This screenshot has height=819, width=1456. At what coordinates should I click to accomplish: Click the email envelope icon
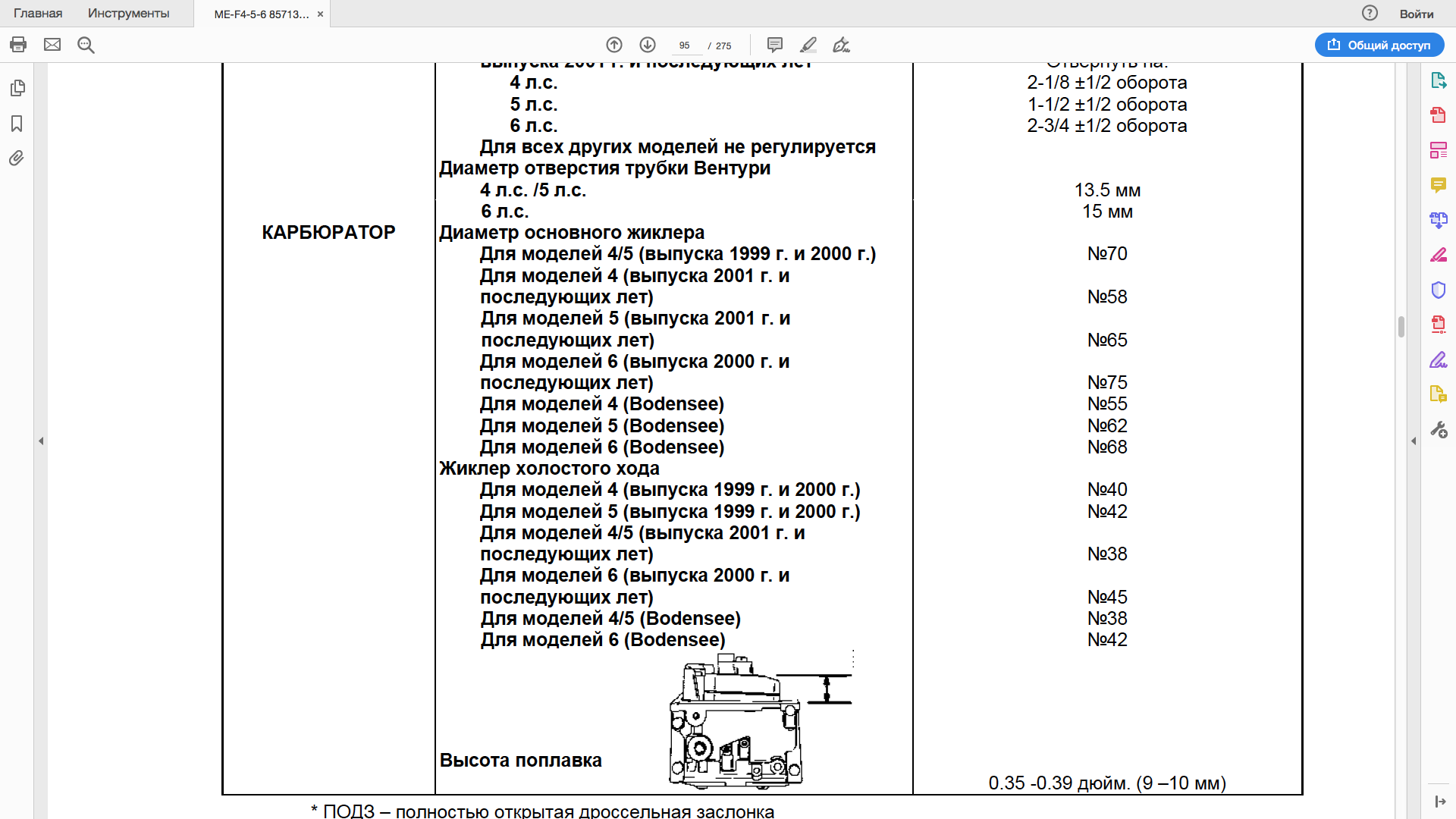52,45
